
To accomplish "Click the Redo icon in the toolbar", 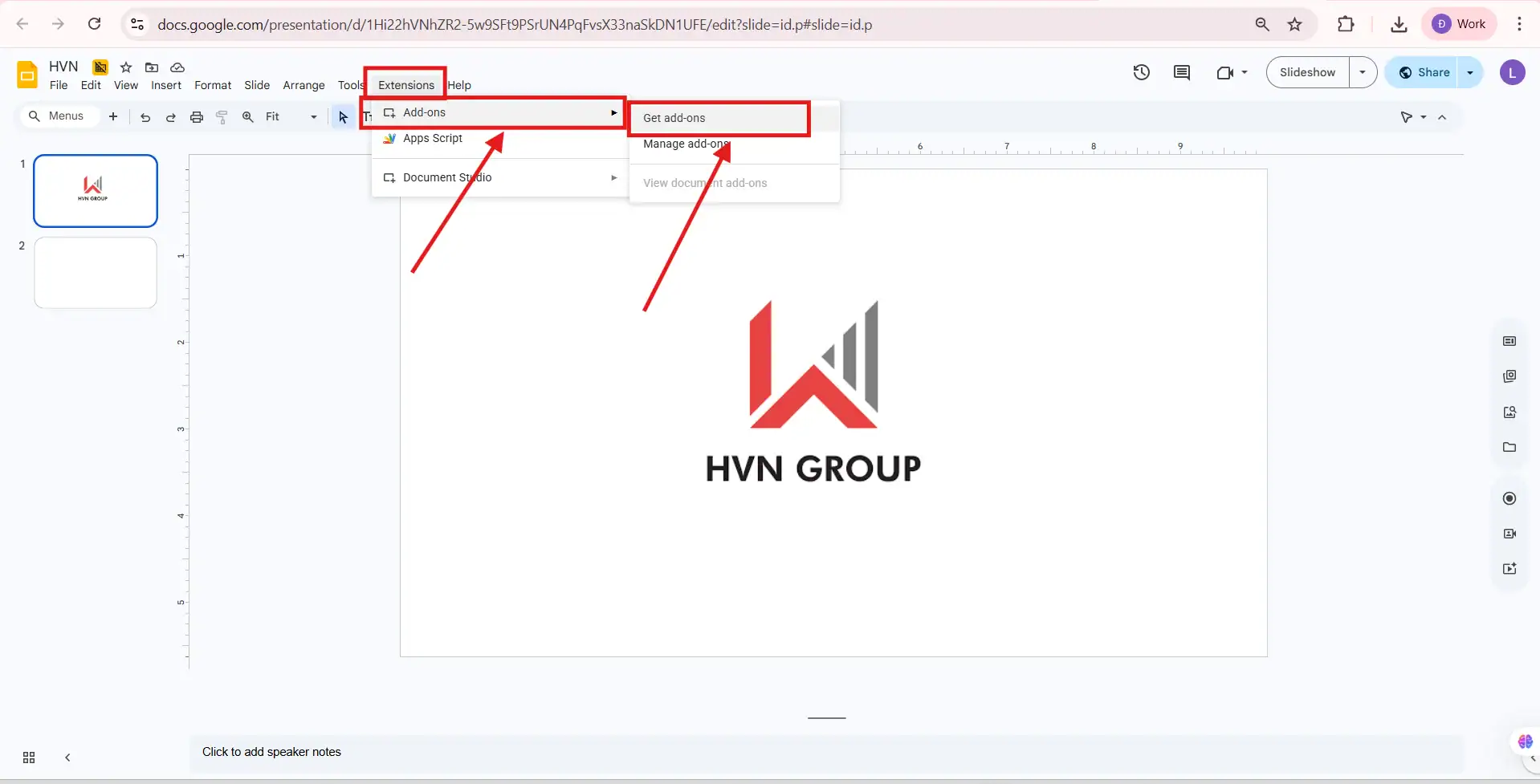I will (170, 116).
